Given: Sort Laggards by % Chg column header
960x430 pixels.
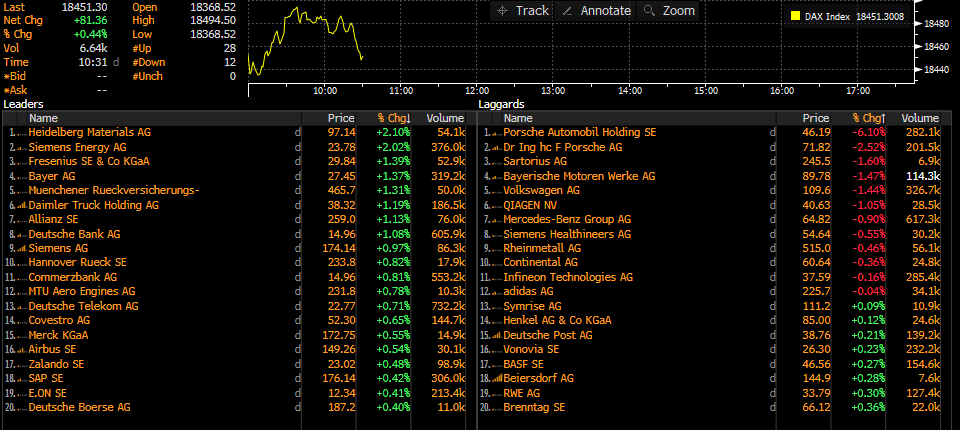Looking at the screenshot, I should (x=869, y=118).
